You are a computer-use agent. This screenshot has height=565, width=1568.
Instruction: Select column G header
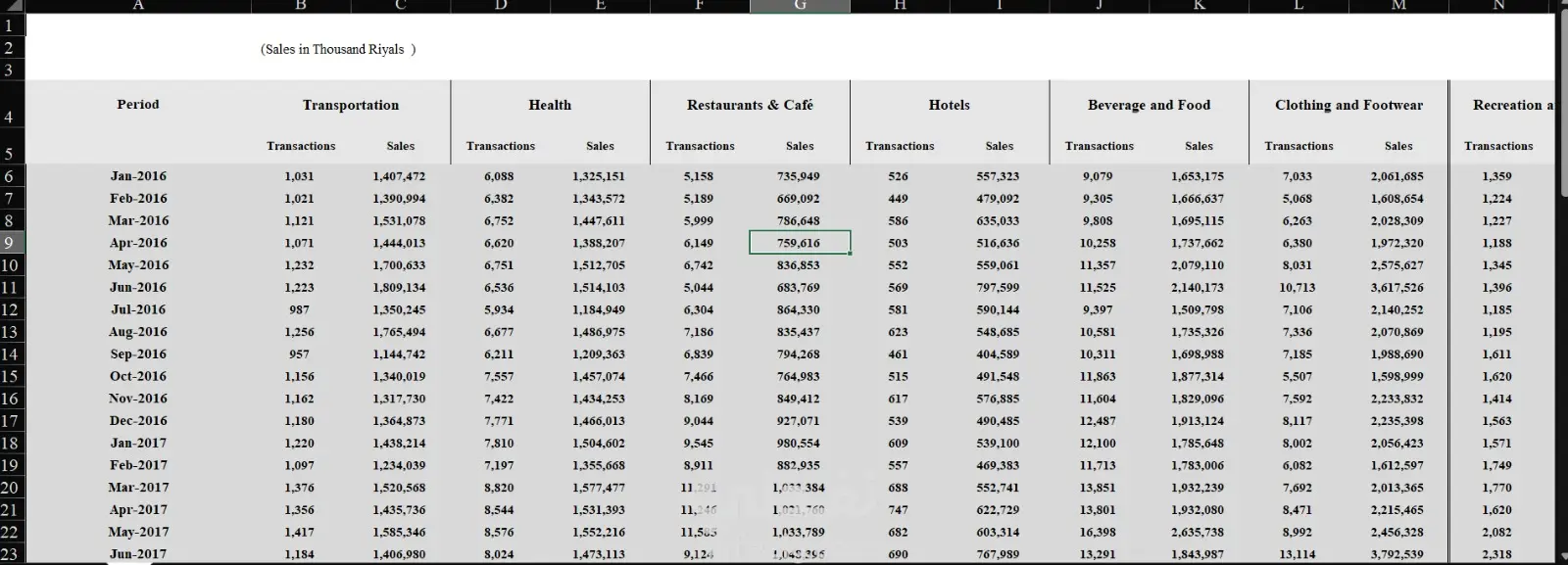pos(800,5)
